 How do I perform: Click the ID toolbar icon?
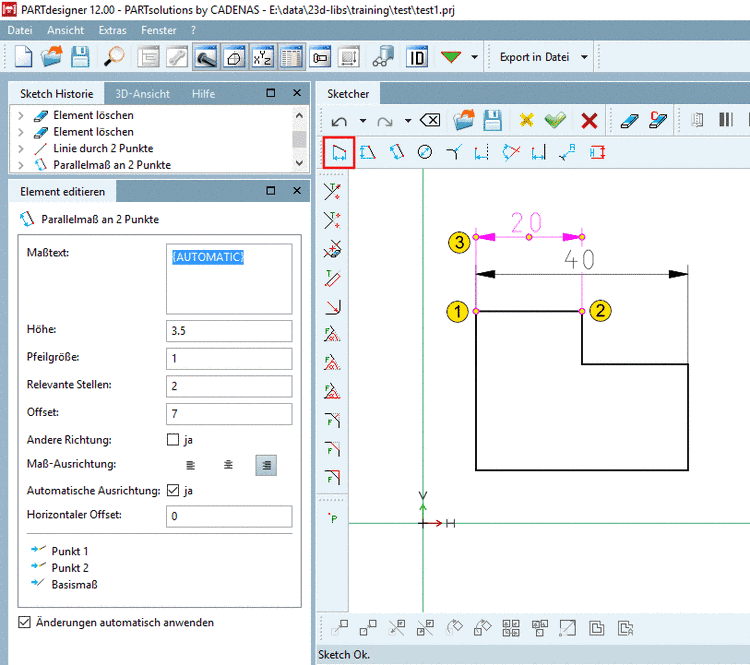(417, 57)
